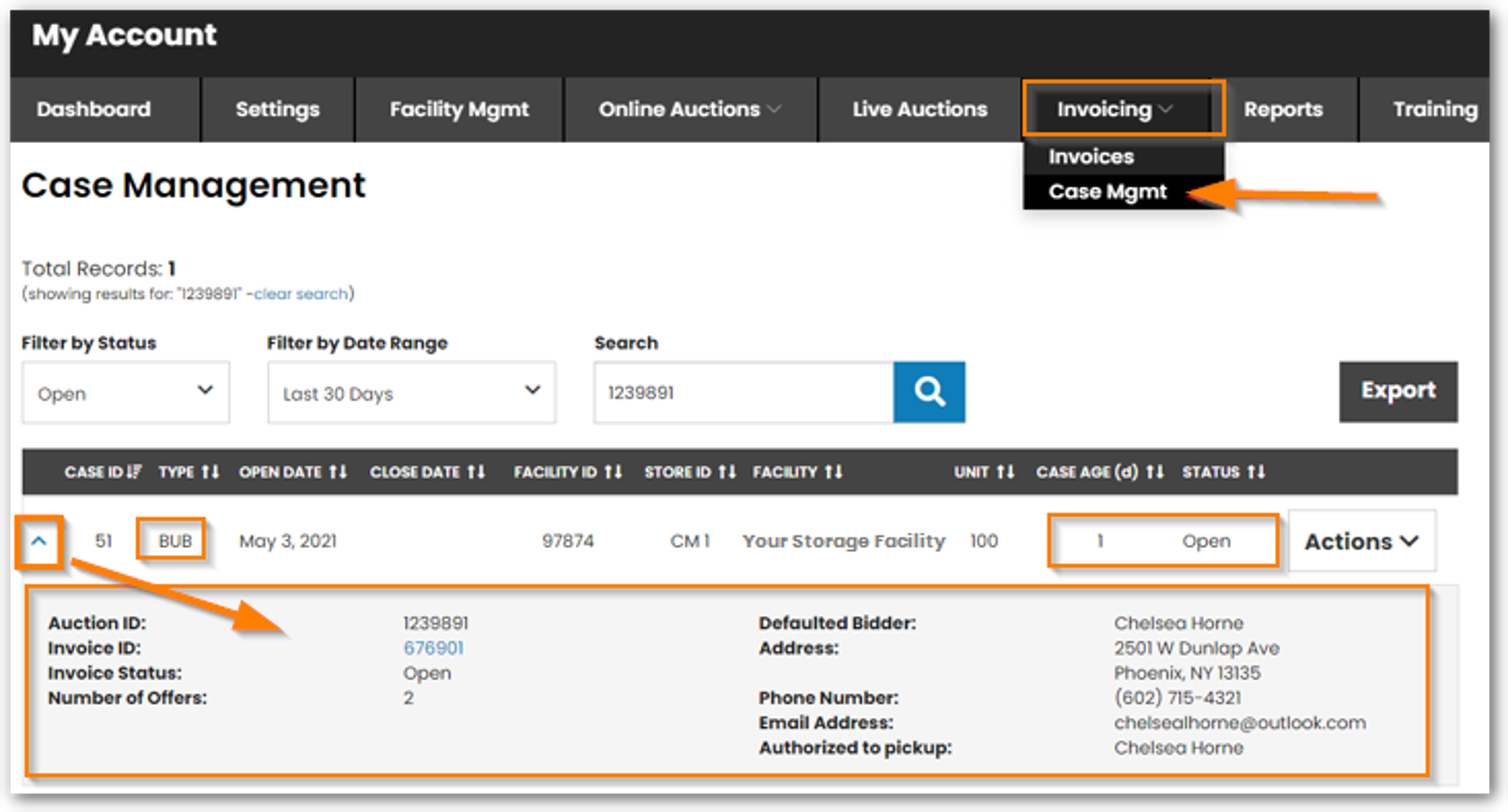Sort by Type column arrows

(210, 471)
